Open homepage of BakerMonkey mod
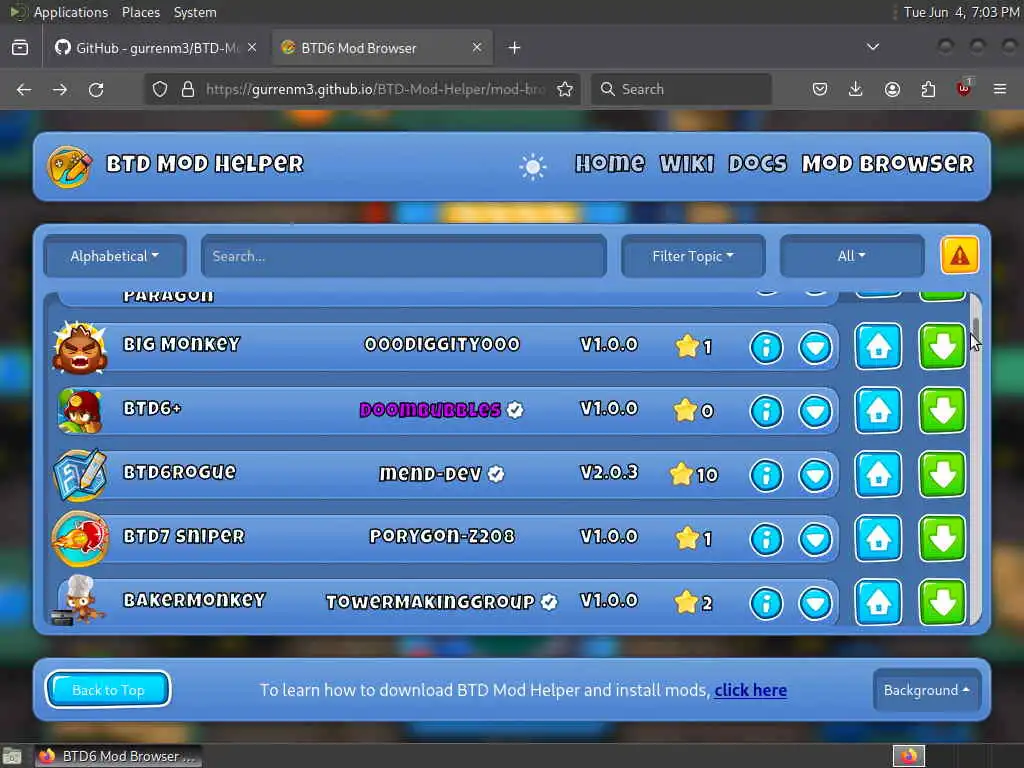 coord(878,602)
